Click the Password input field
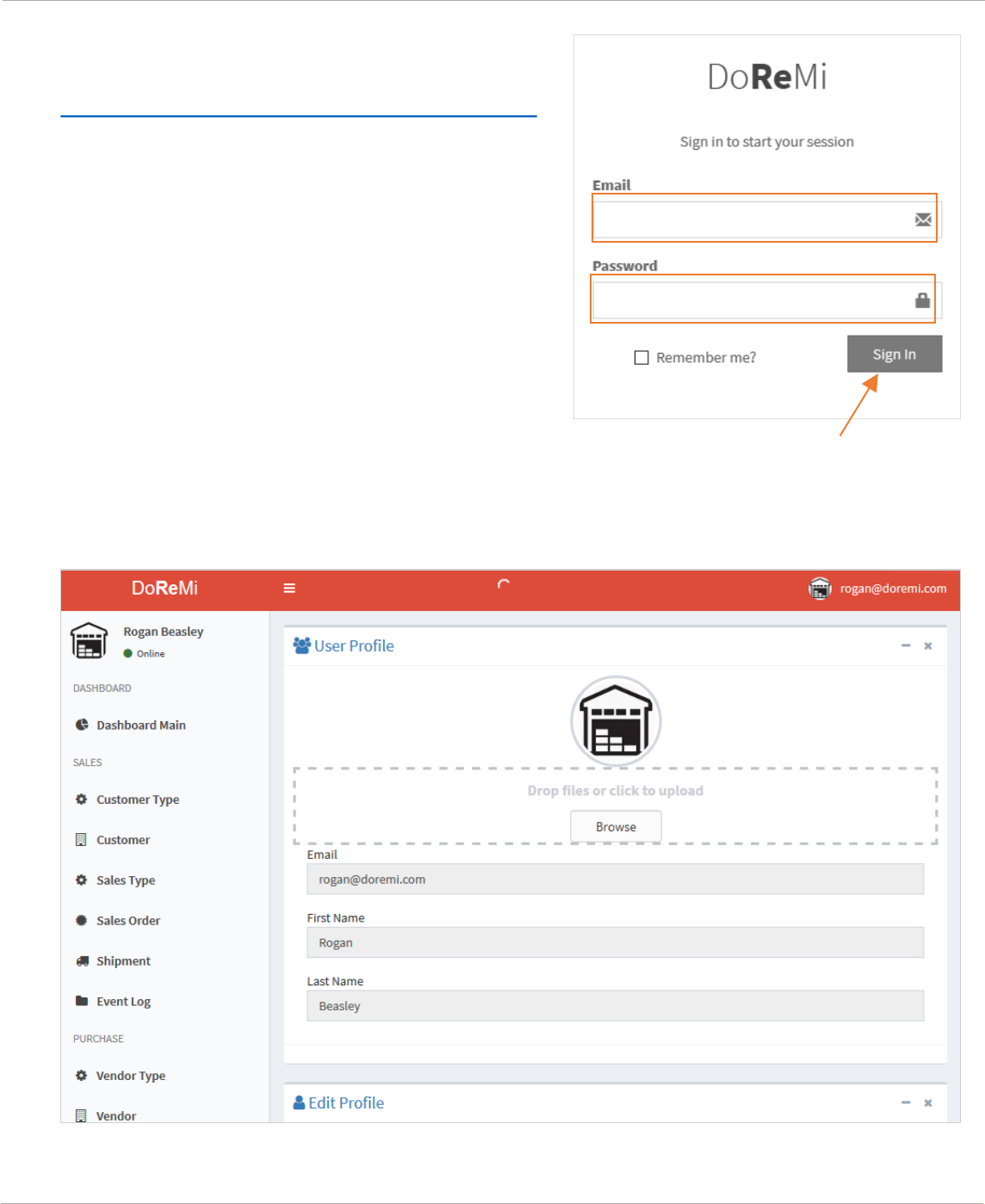 (767, 300)
